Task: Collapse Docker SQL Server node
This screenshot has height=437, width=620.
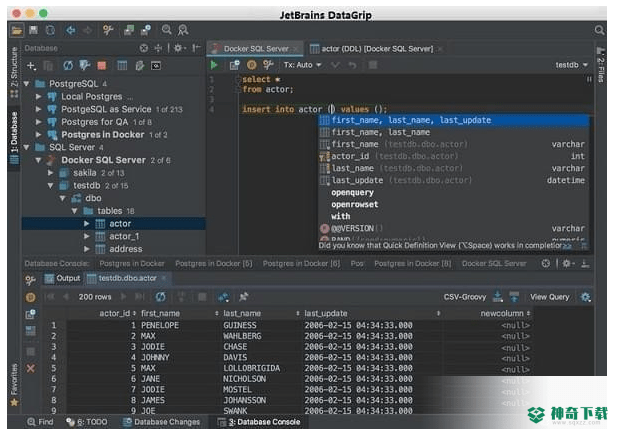Action: tap(38, 160)
